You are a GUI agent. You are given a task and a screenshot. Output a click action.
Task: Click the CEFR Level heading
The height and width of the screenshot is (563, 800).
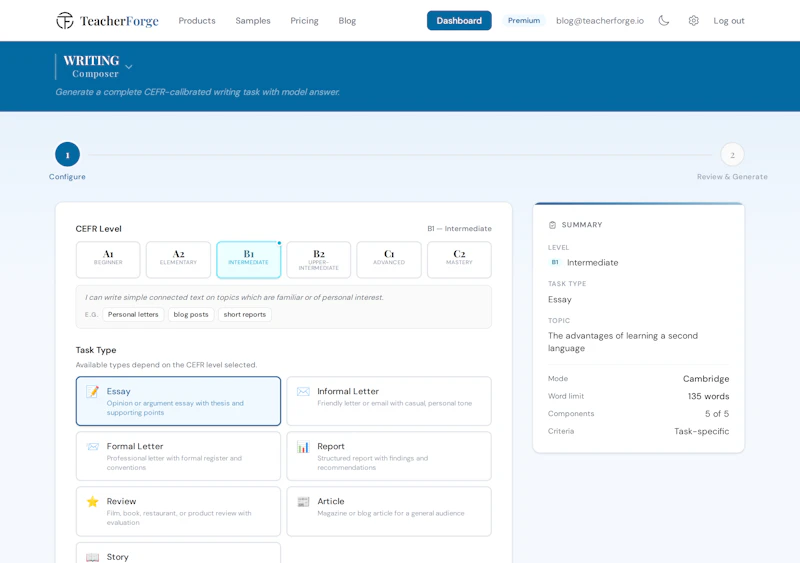[x=98, y=229]
